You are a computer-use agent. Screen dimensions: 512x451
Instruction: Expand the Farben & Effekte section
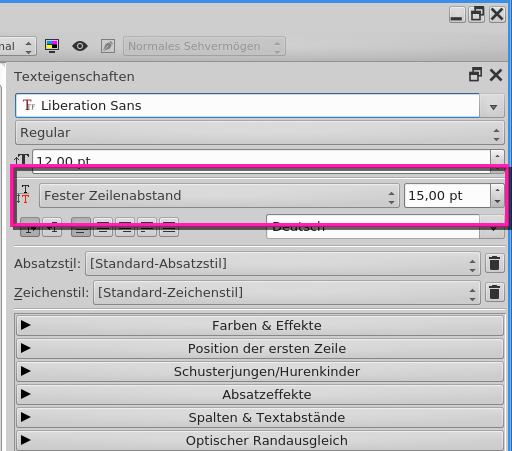click(260, 325)
